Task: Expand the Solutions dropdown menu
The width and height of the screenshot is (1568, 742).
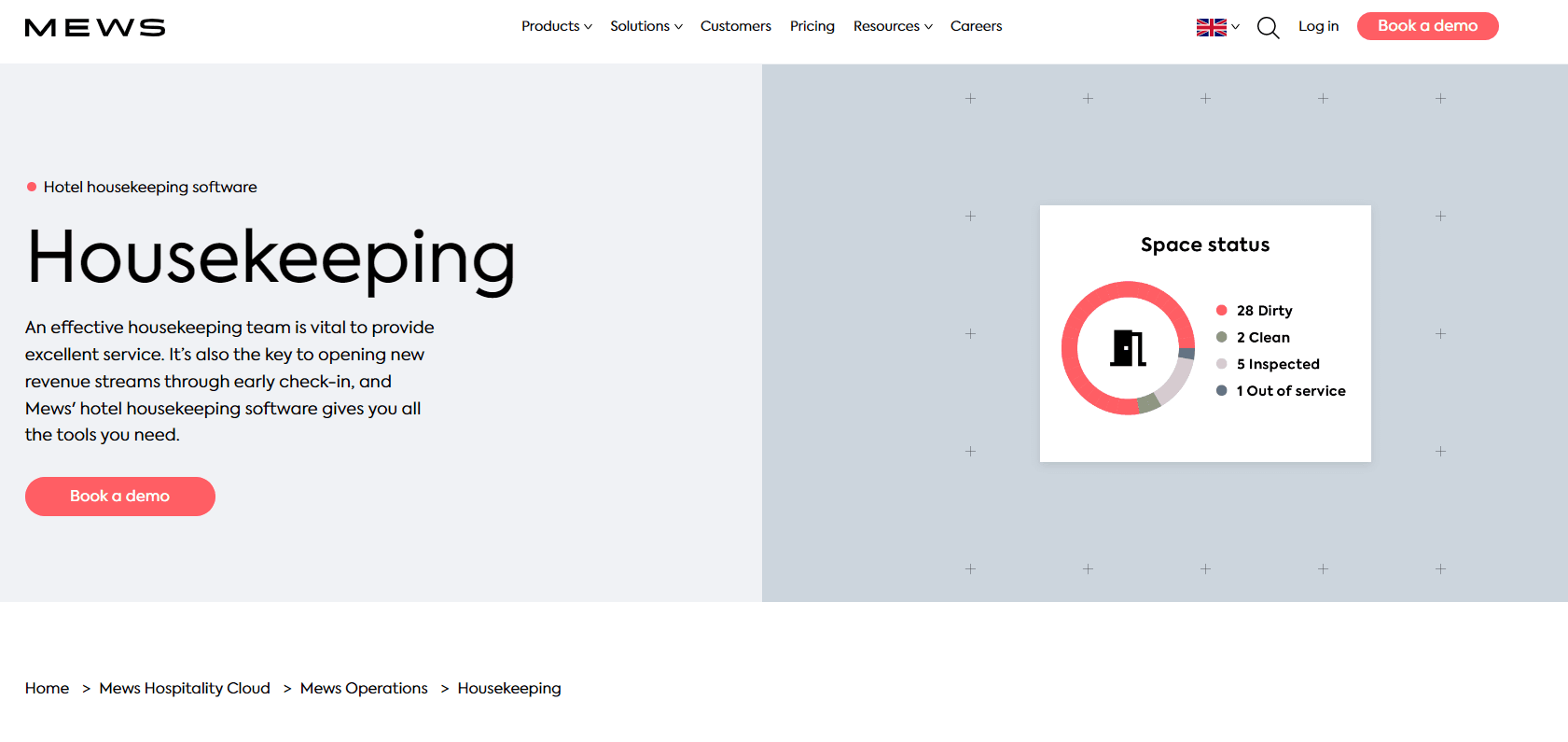Action: (x=645, y=26)
